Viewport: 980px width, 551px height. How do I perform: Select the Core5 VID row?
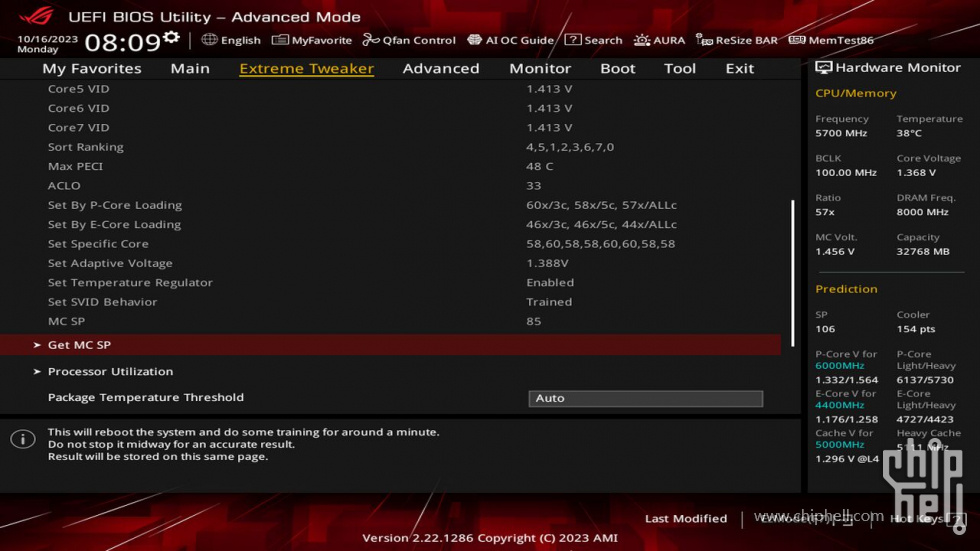391,89
